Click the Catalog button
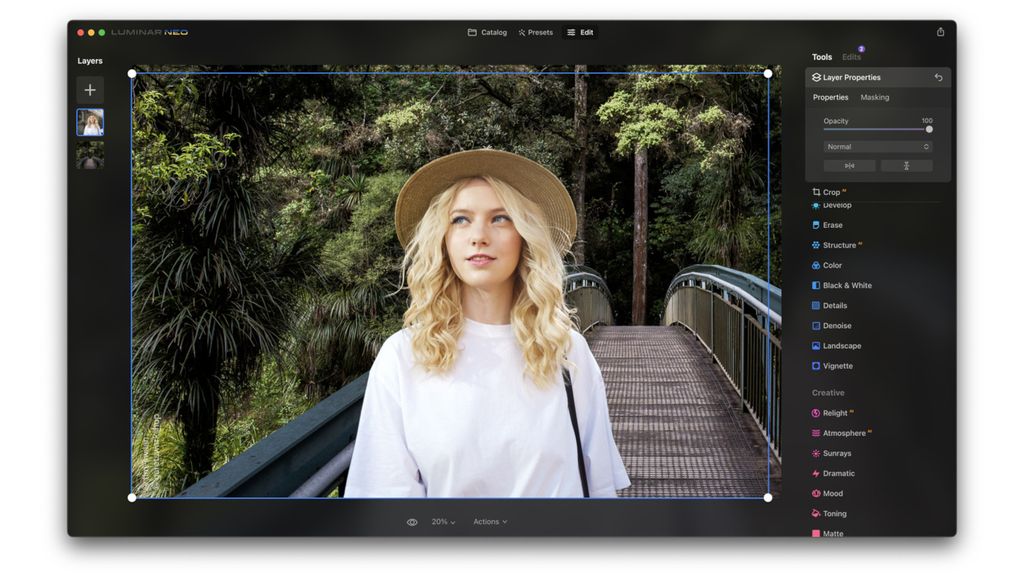1024x576 pixels. [x=489, y=31]
